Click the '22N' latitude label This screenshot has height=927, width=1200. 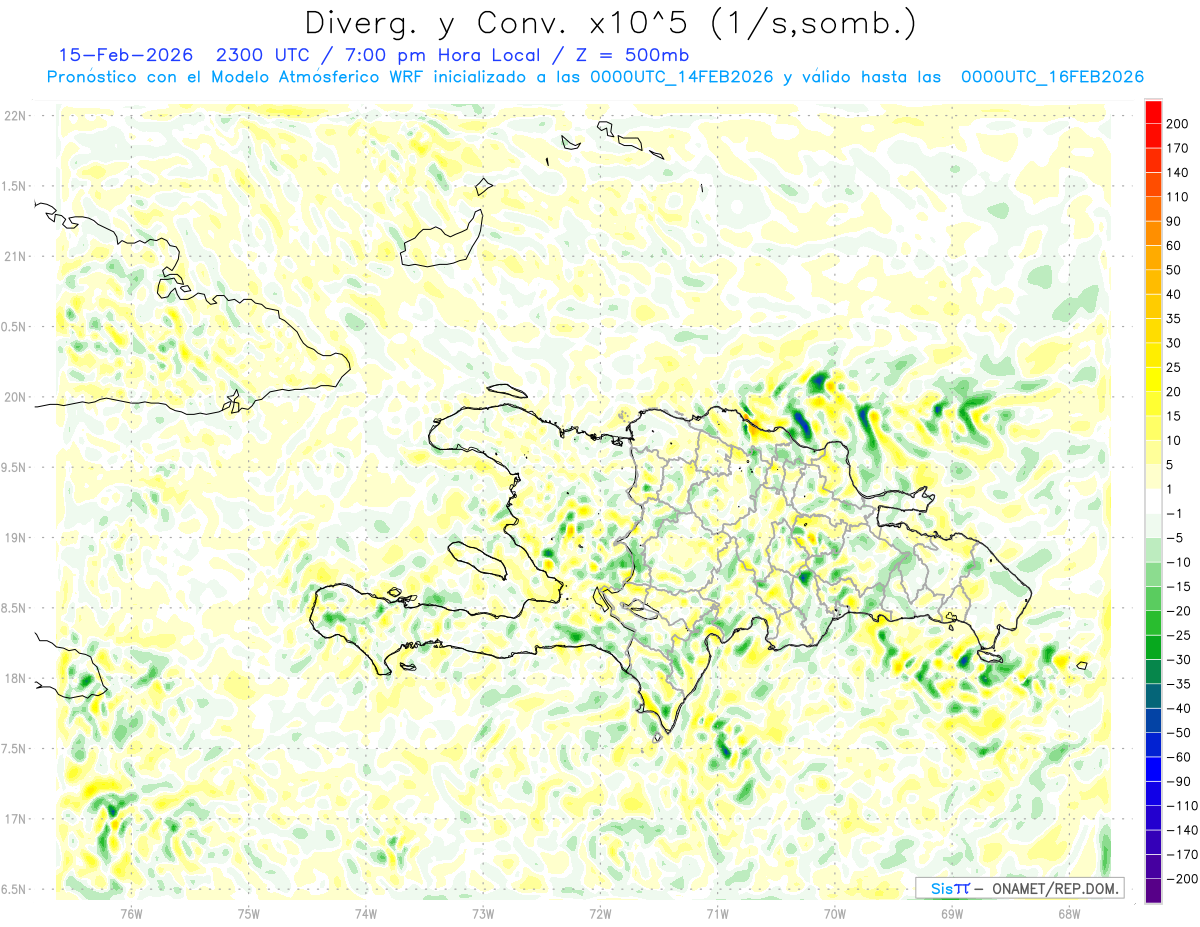(x=15, y=116)
